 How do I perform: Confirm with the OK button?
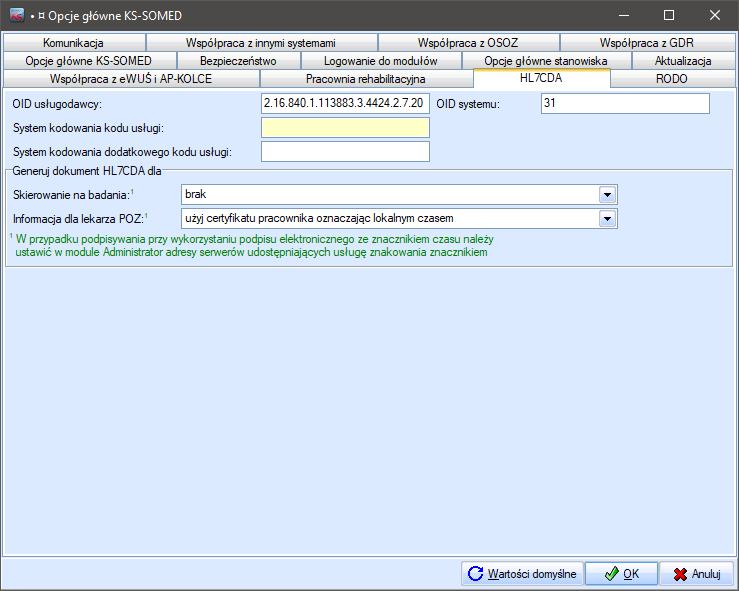click(x=621, y=574)
